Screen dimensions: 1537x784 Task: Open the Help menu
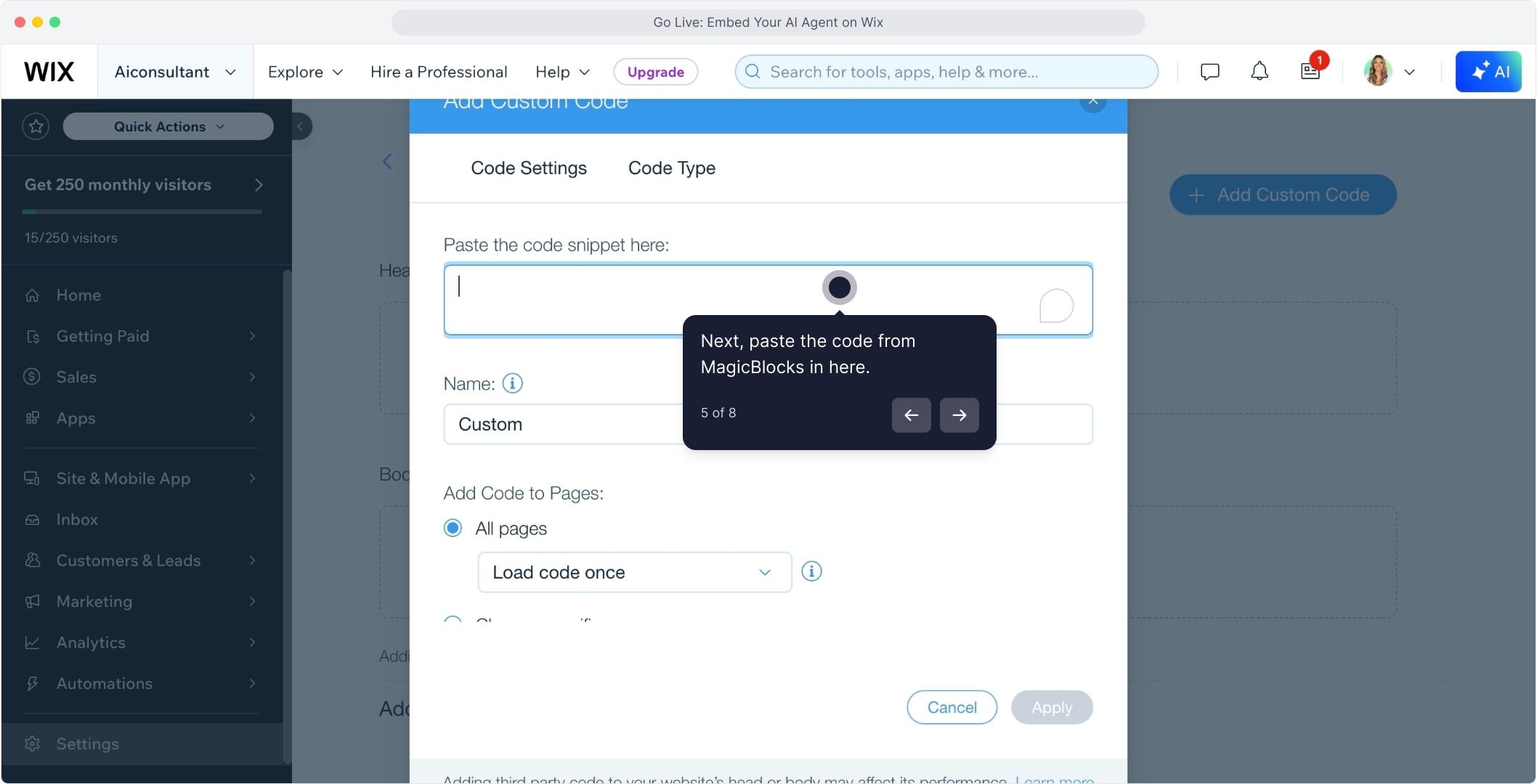(562, 72)
